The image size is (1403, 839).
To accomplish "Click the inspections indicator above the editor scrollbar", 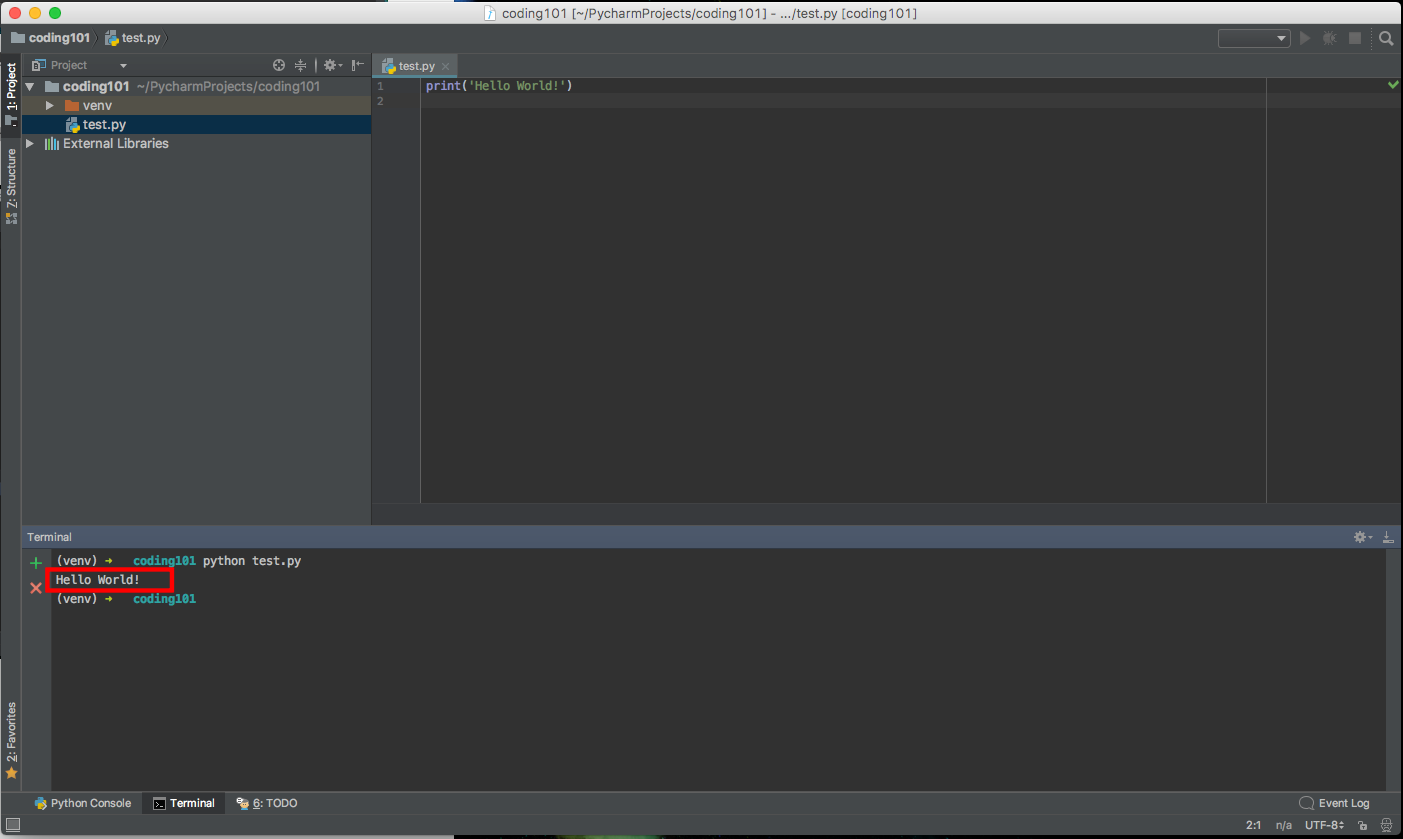I will coord(1392,85).
